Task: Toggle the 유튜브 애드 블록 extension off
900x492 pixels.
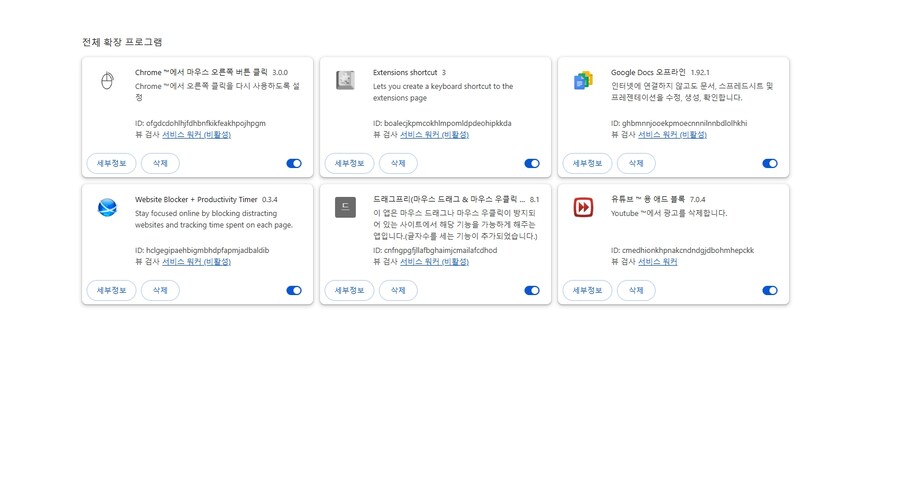Action: 770,290
